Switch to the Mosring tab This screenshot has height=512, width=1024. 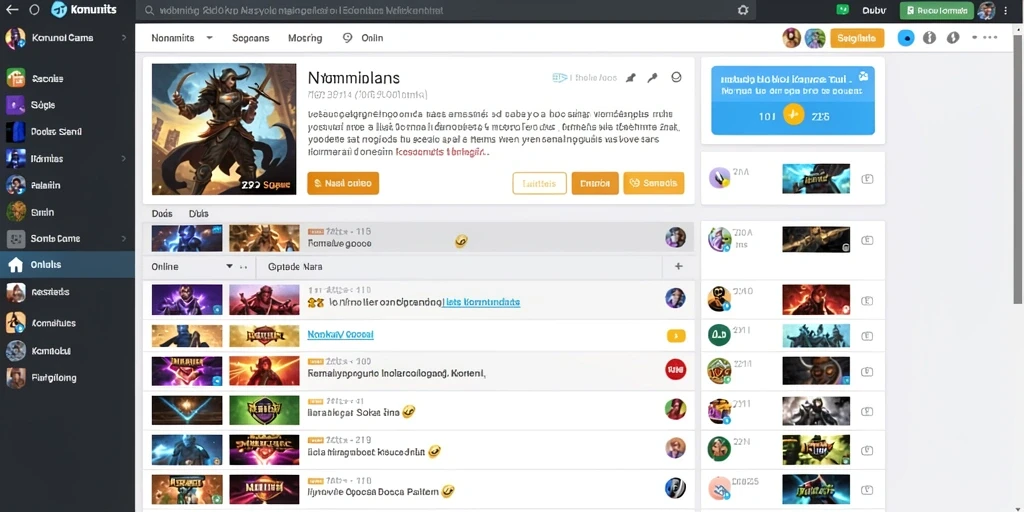[x=305, y=38]
